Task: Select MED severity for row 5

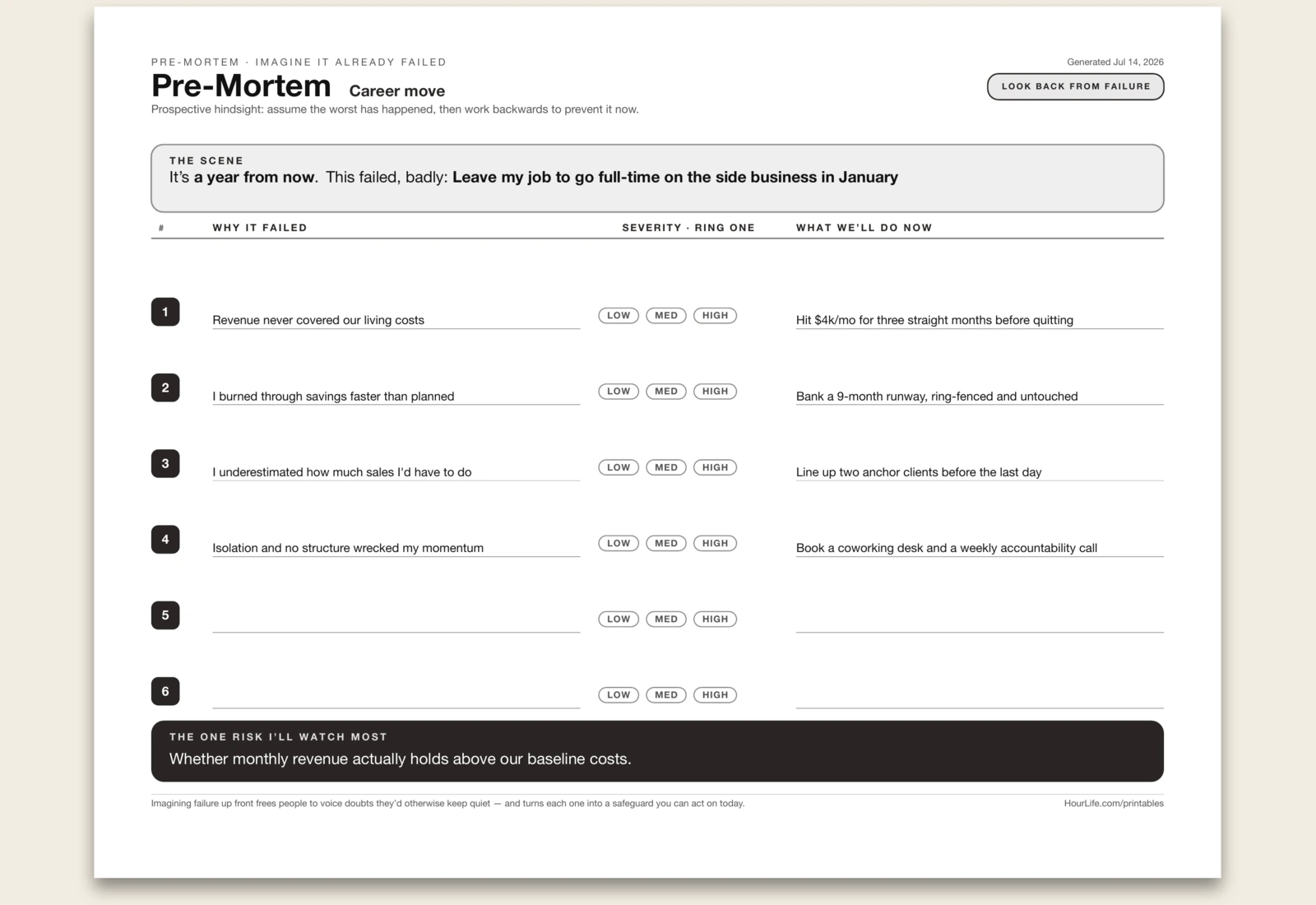Action: coord(666,619)
